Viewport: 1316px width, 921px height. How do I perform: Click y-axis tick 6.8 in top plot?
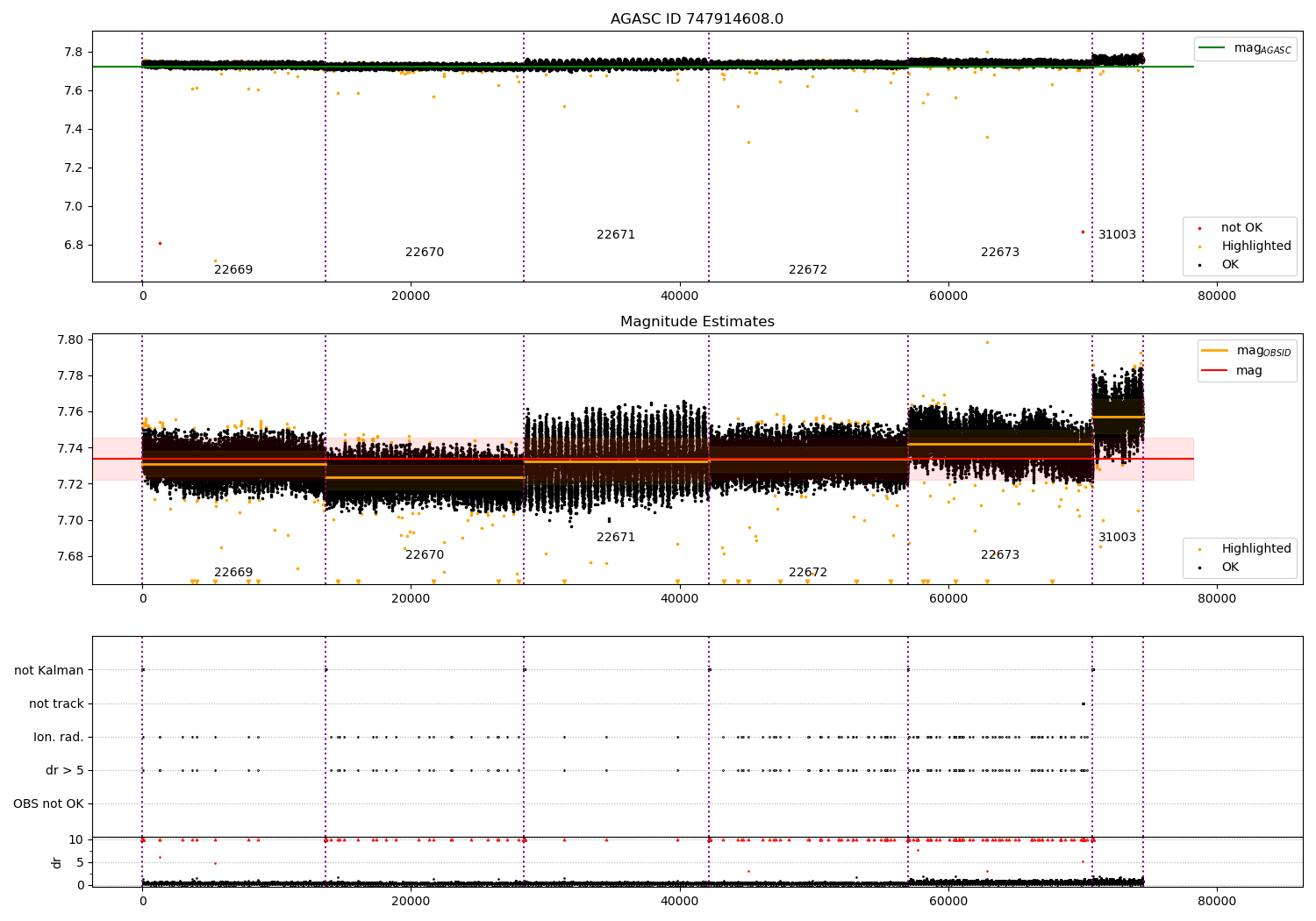72,246
